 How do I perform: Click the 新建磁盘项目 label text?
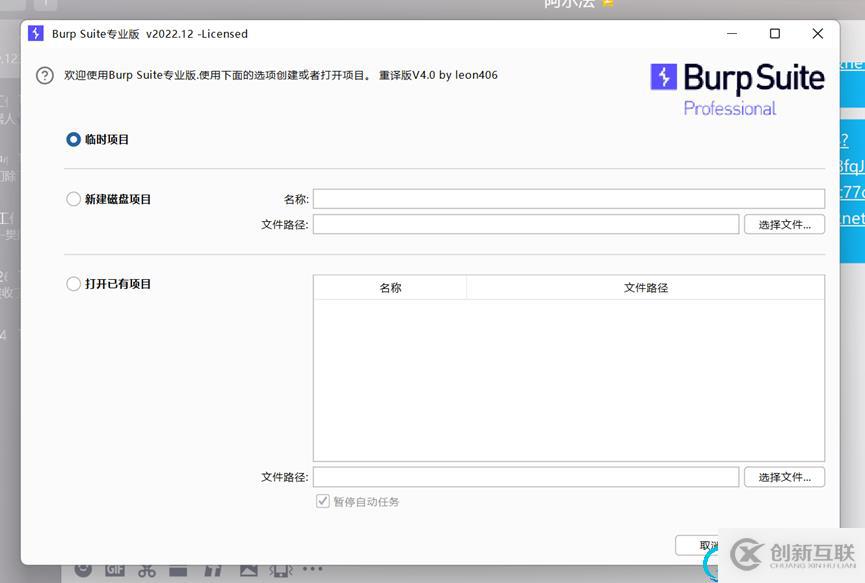click(x=118, y=199)
